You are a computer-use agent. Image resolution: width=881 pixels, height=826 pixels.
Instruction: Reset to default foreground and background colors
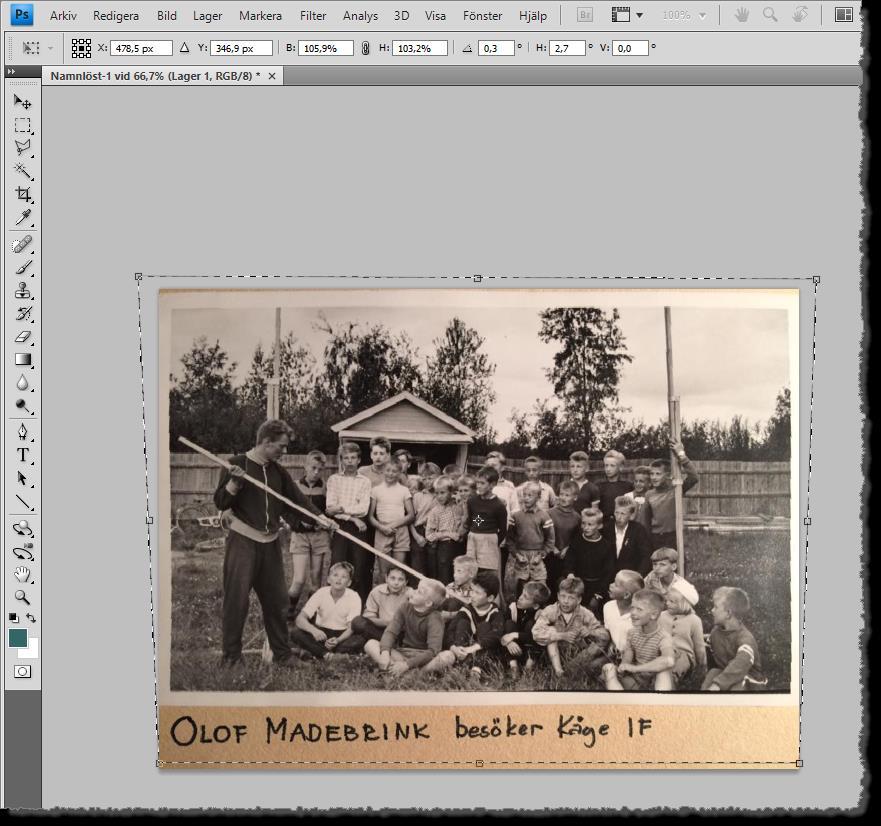13,618
